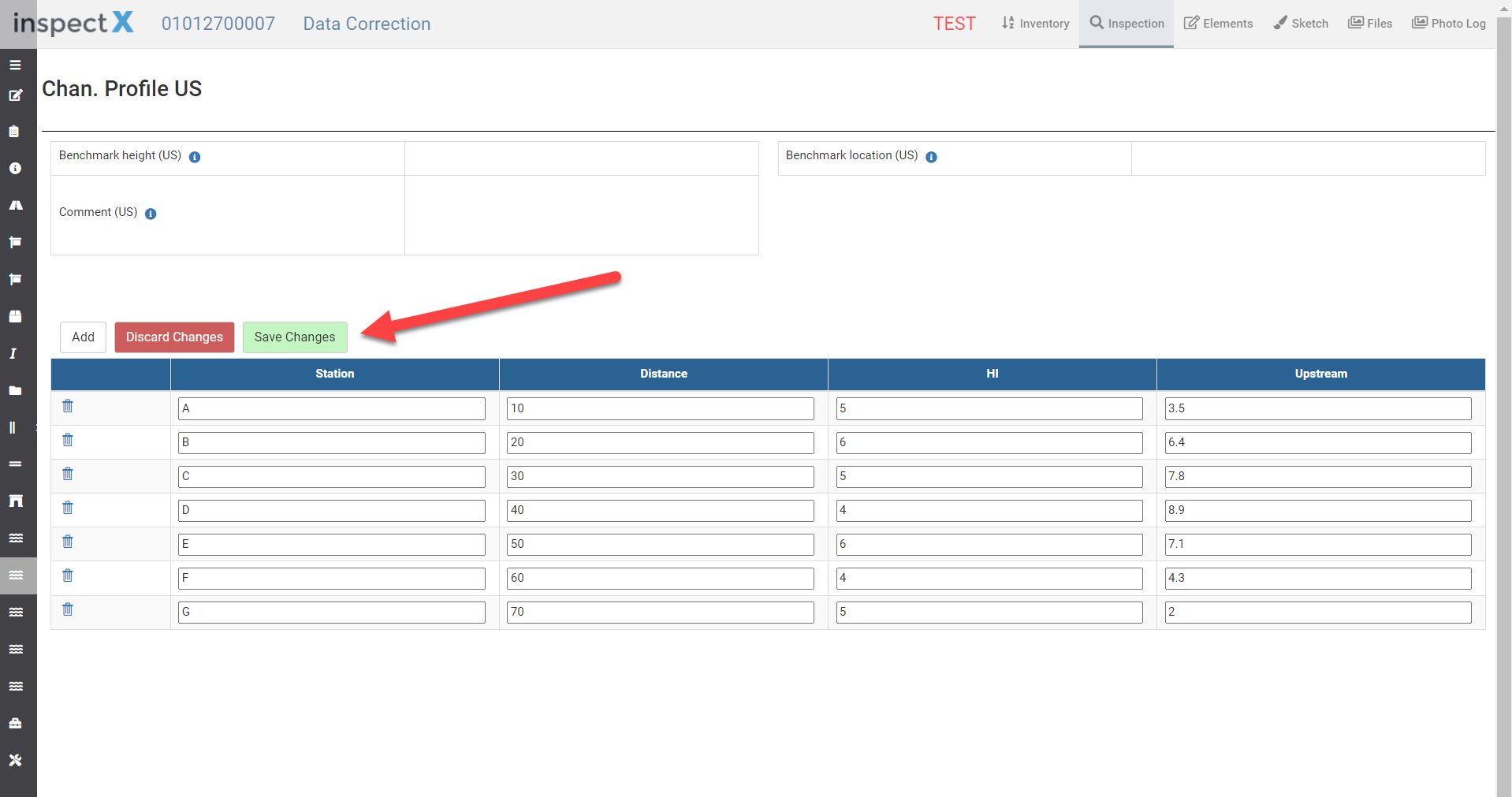Screen dimensions: 1512x797
Task: Click the vertical page scrollbar
Action: pyautogui.click(x=1504, y=406)
